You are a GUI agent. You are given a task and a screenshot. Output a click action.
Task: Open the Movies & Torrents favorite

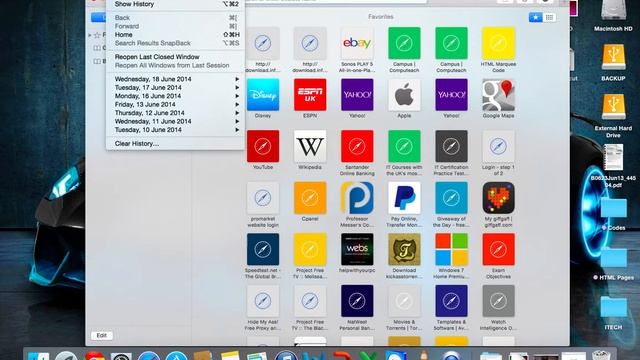pos(404,301)
